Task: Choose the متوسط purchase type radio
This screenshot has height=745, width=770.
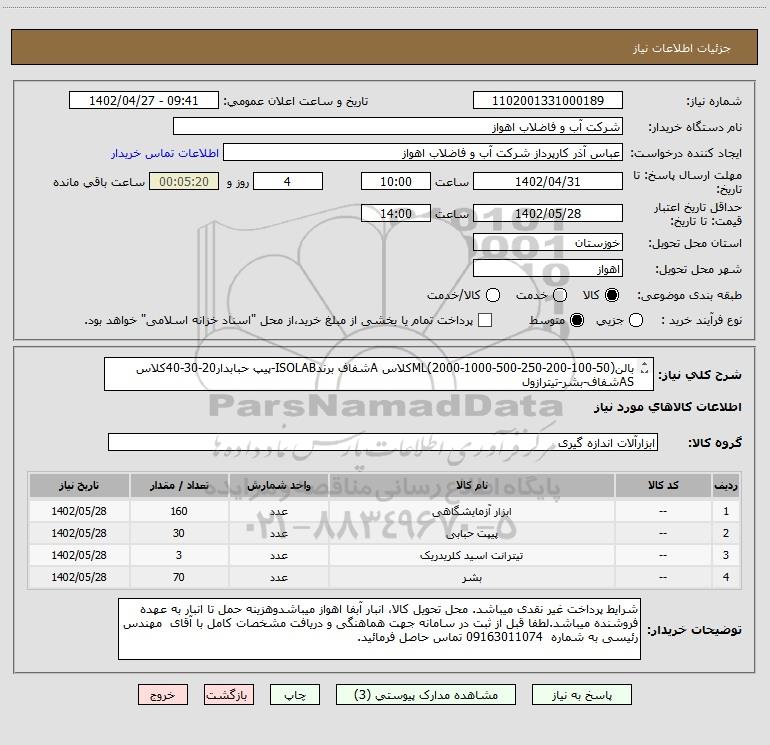Action: (577, 320)
